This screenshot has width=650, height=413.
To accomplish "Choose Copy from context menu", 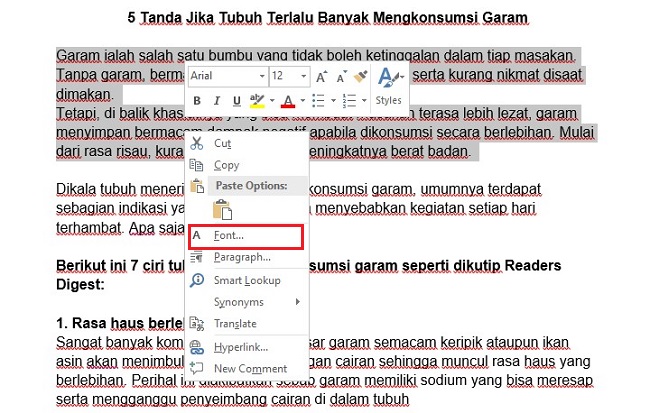I will coord(226,165).
